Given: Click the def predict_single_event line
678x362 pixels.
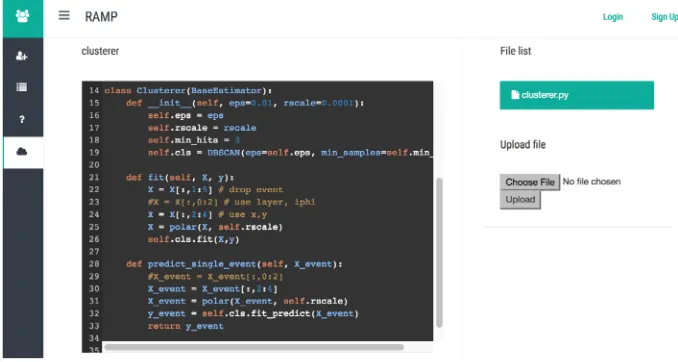Looking at the screenshot, I should point(234,264).
